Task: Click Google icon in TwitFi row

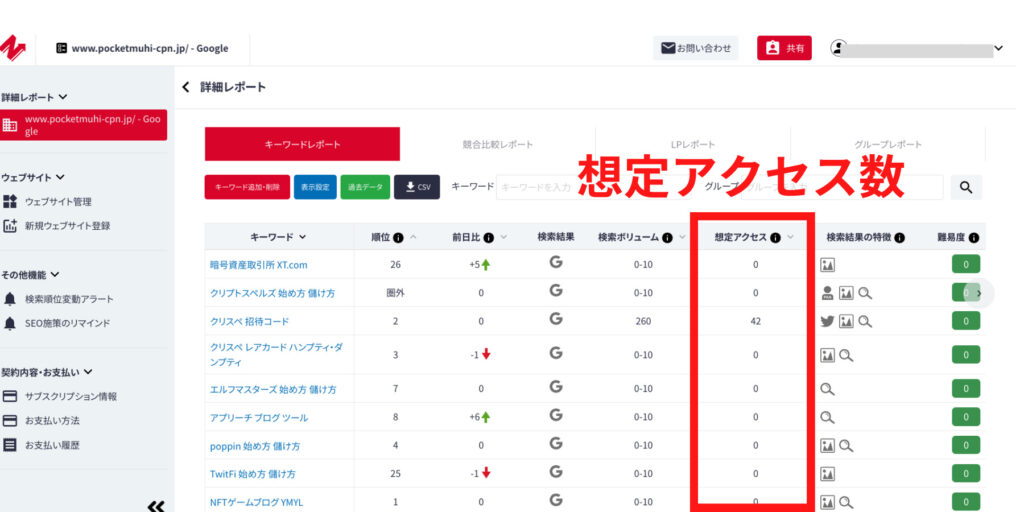Action: [x=556, y=472]
